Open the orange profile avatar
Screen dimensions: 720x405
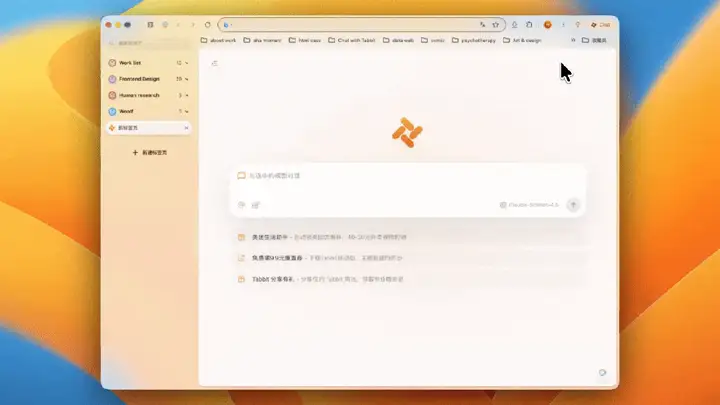click(x=547, y=25)
